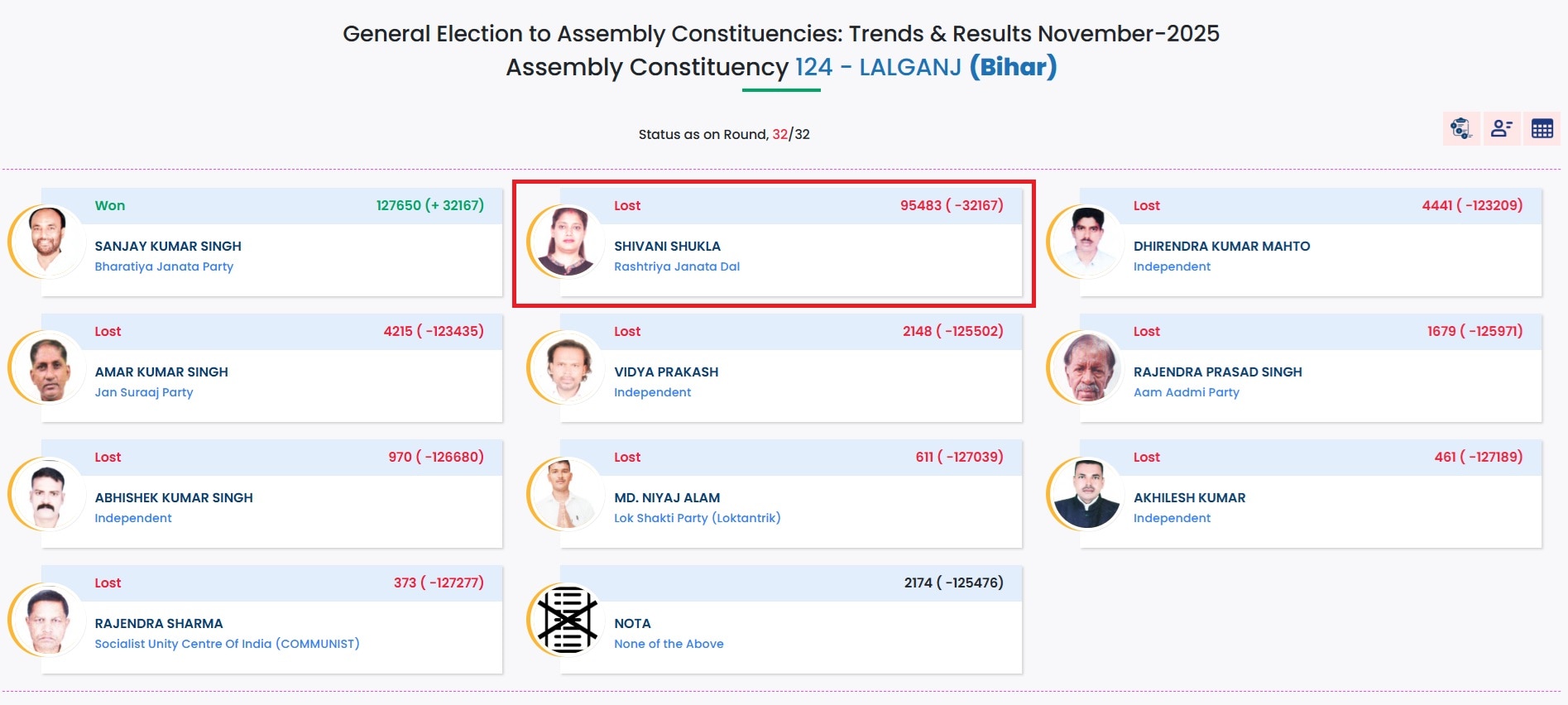
Task: Click Sanjay Kumar Singh's candidate photo
Action: coord(47,242)
